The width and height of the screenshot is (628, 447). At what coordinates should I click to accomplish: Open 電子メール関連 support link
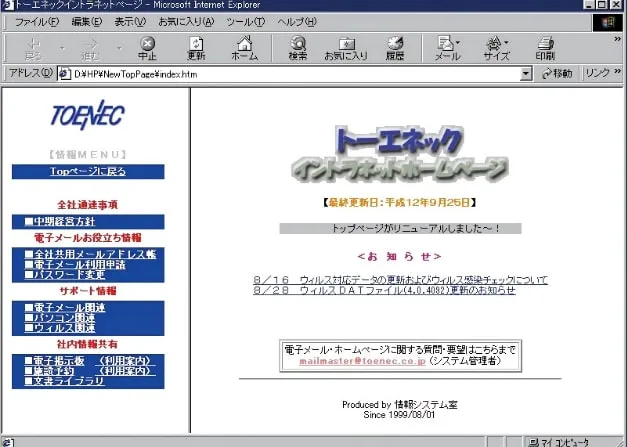coord(65,308)
